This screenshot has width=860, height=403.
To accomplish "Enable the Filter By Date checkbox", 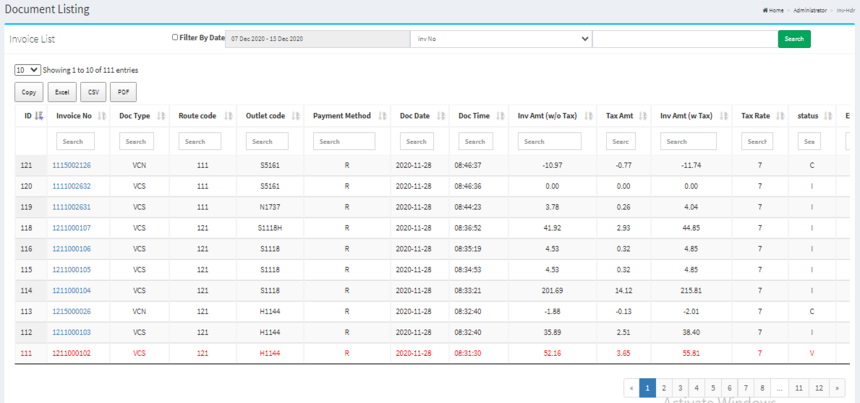I will [175, 38].
